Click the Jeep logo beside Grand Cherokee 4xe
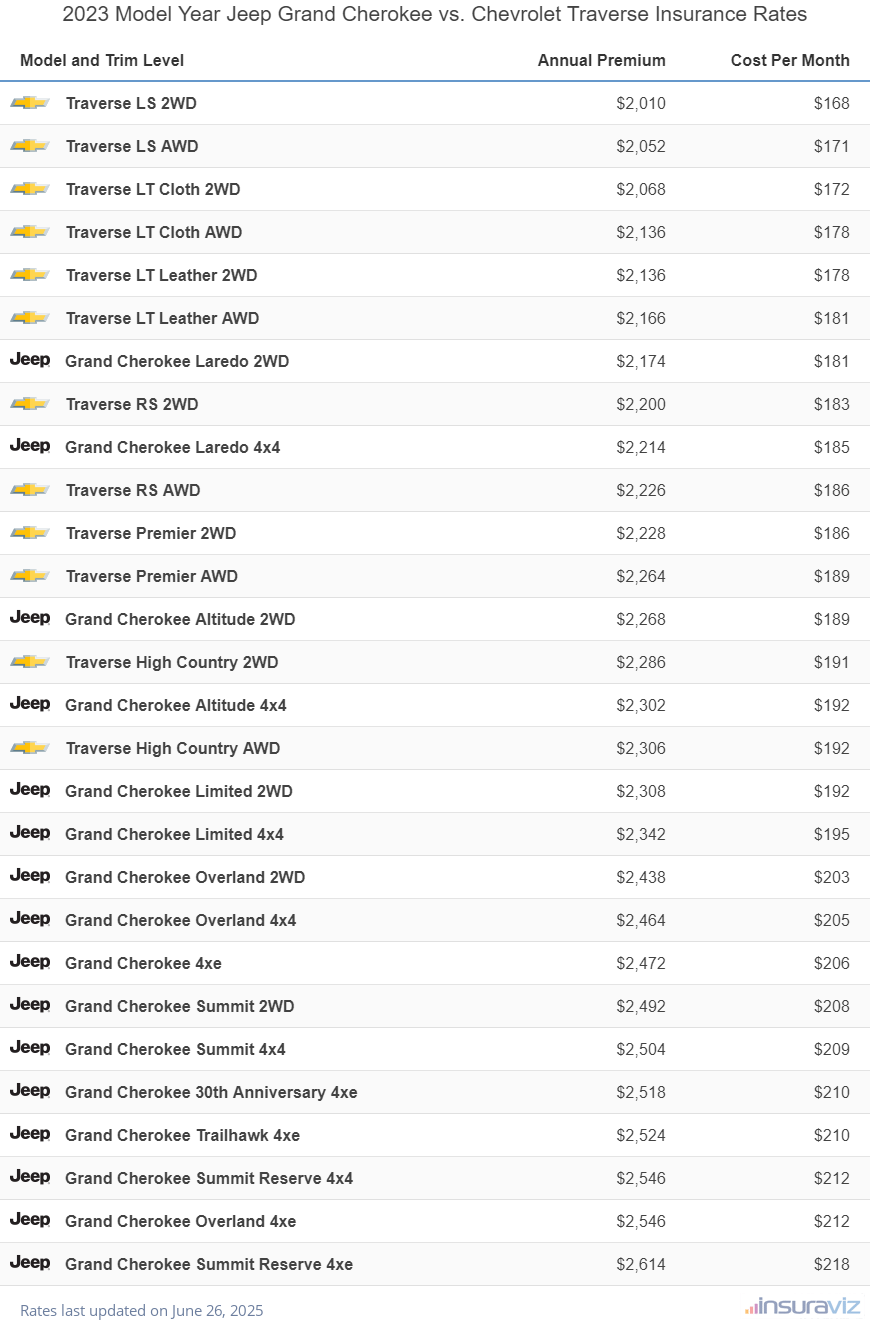The height and width of the screenshot is (1326, 870). (30, 962)
